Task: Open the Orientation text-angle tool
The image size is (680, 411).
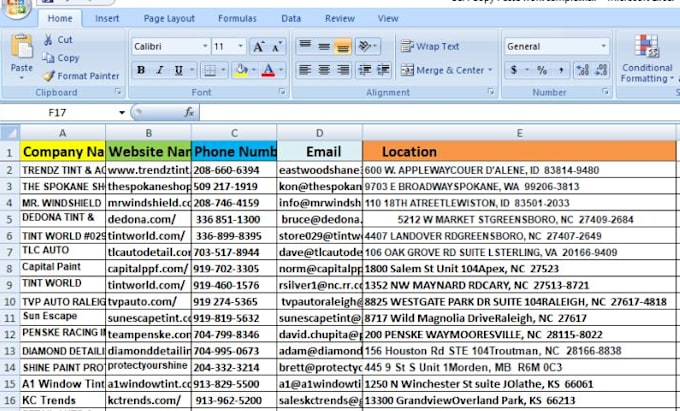Action: click(x=367, y=46)
